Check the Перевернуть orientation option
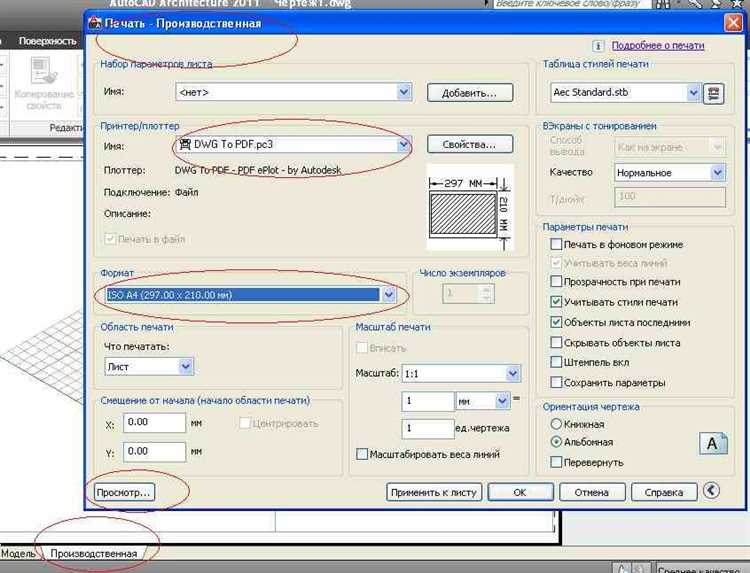Viewport: 750px width, 573px height. click(556, 462)
